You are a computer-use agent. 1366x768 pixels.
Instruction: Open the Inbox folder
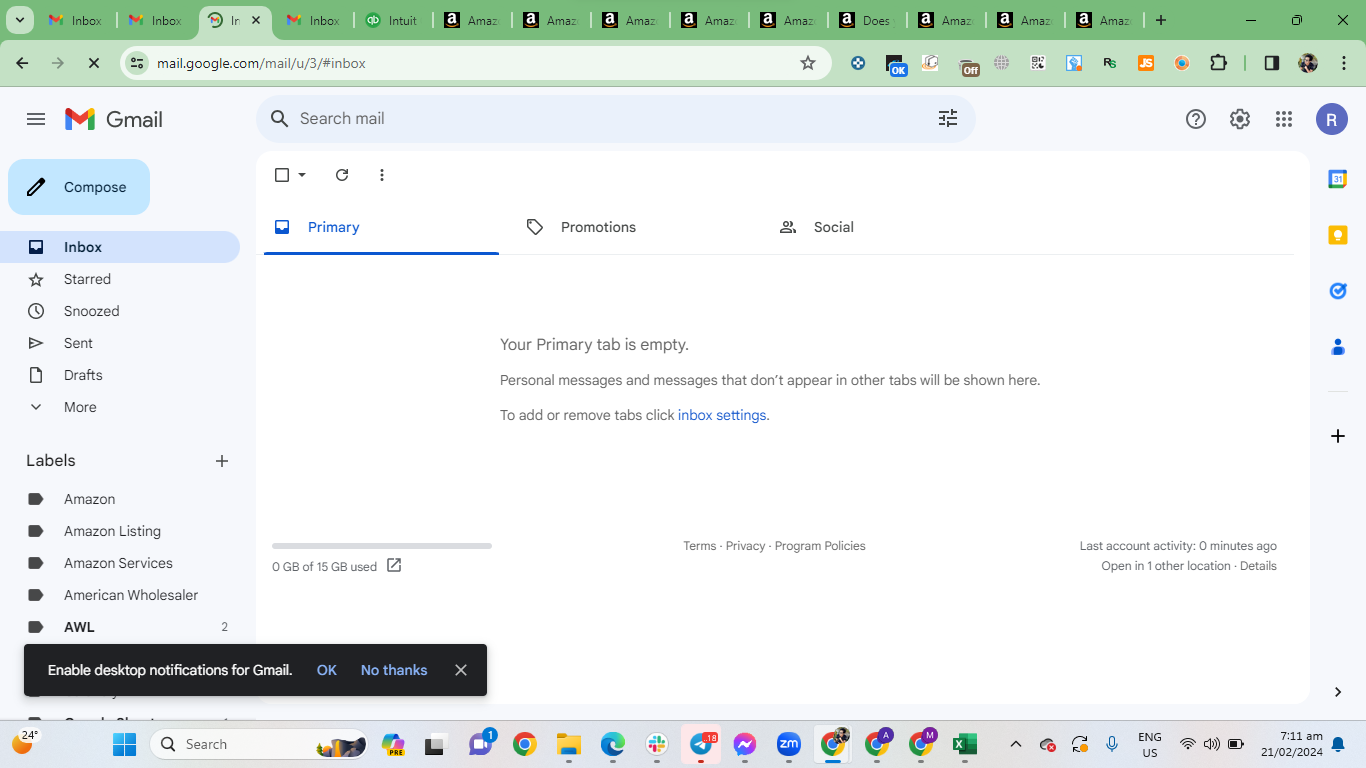pos(120,247)
